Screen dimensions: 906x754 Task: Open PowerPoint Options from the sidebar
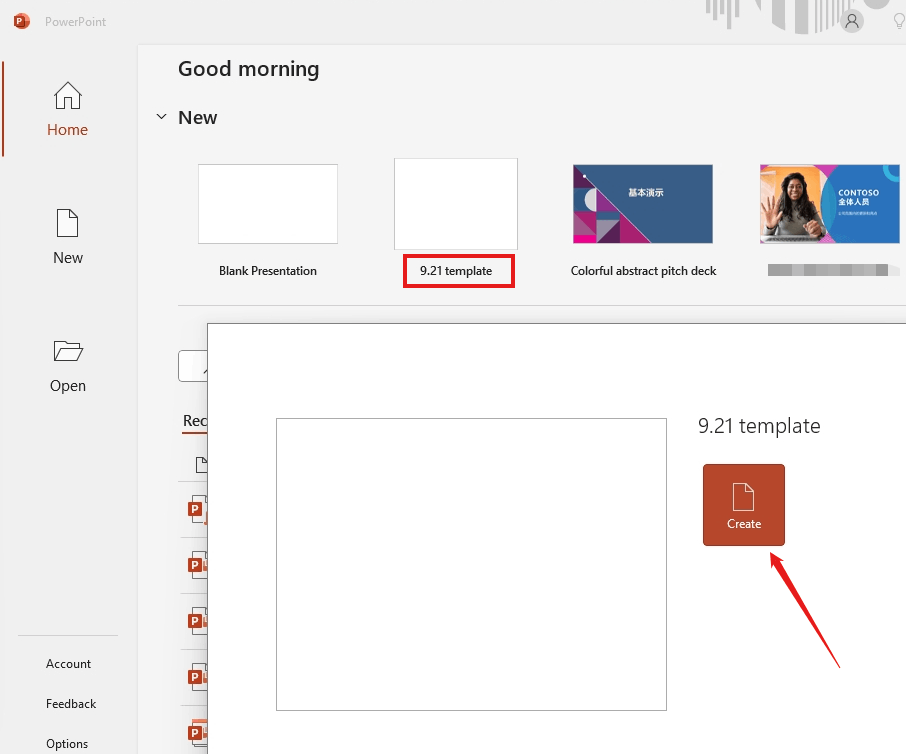pos(66,743)
